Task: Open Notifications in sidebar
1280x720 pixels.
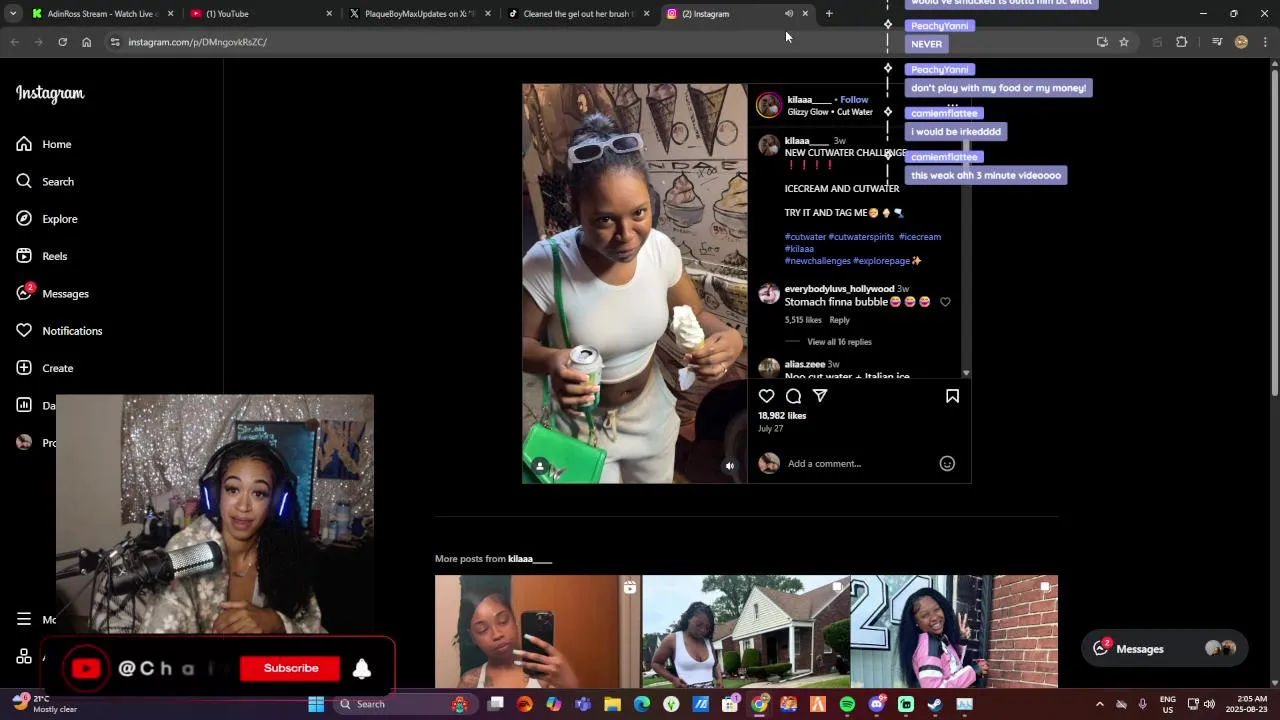Action: (x=59, y=331)
